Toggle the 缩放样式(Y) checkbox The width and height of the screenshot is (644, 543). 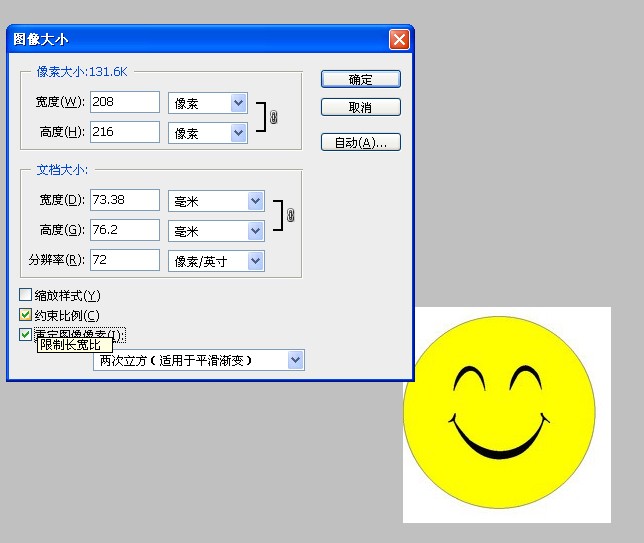tap(25, 295)
